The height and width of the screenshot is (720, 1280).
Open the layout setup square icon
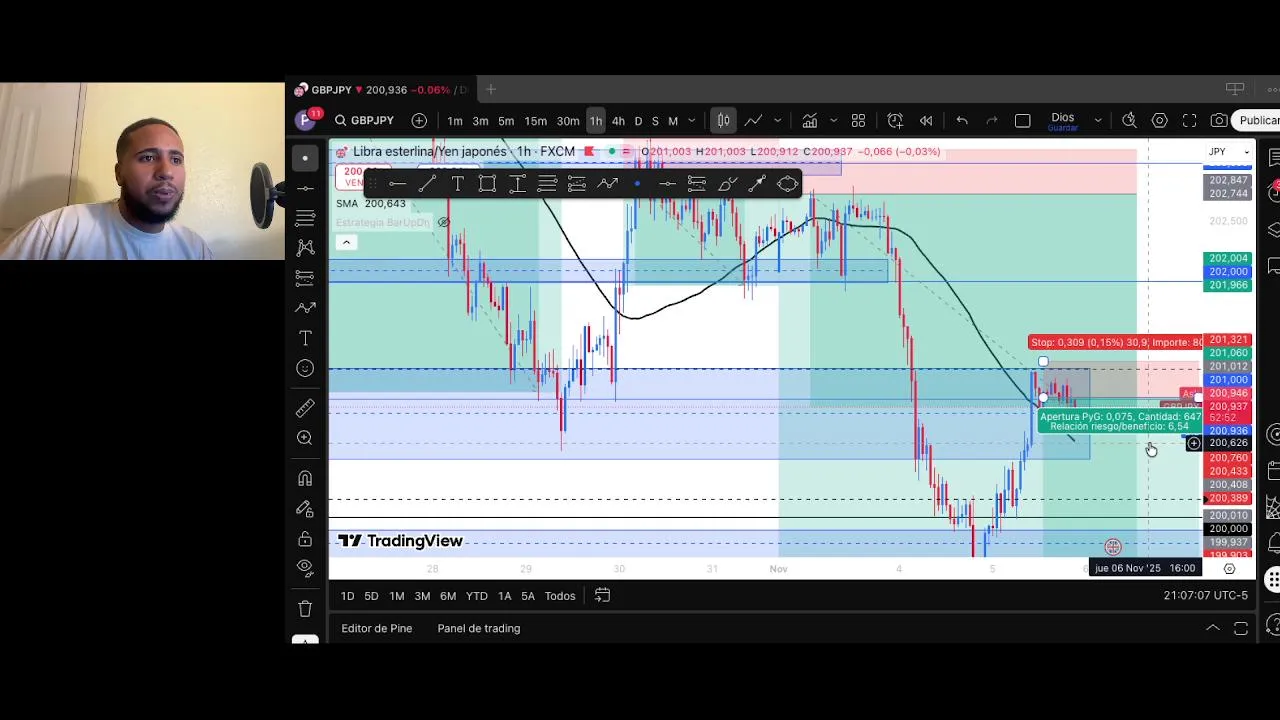pyautogui.click(x=1022, y=121)
